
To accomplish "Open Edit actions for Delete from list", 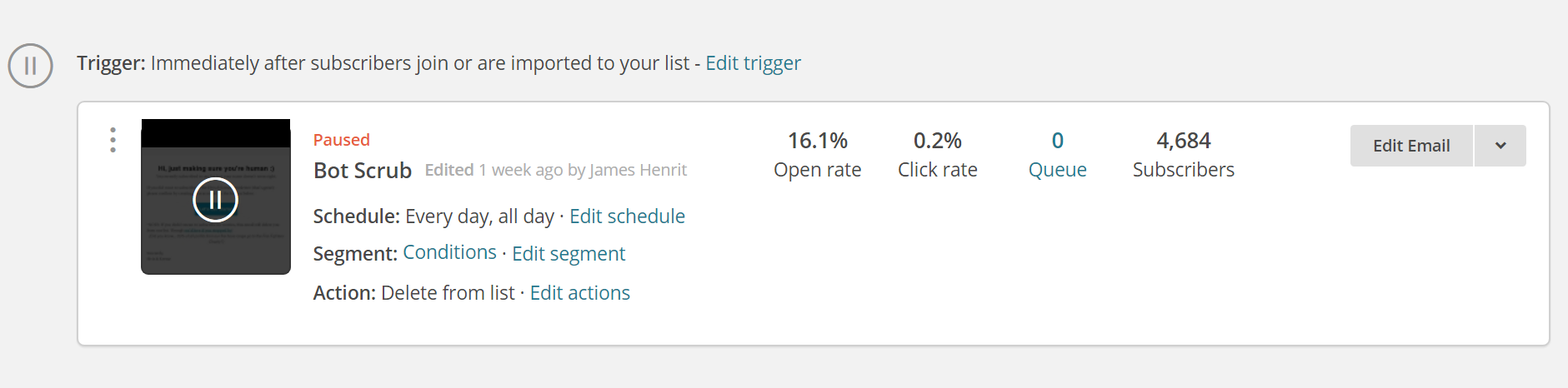I will click(579, 293).
